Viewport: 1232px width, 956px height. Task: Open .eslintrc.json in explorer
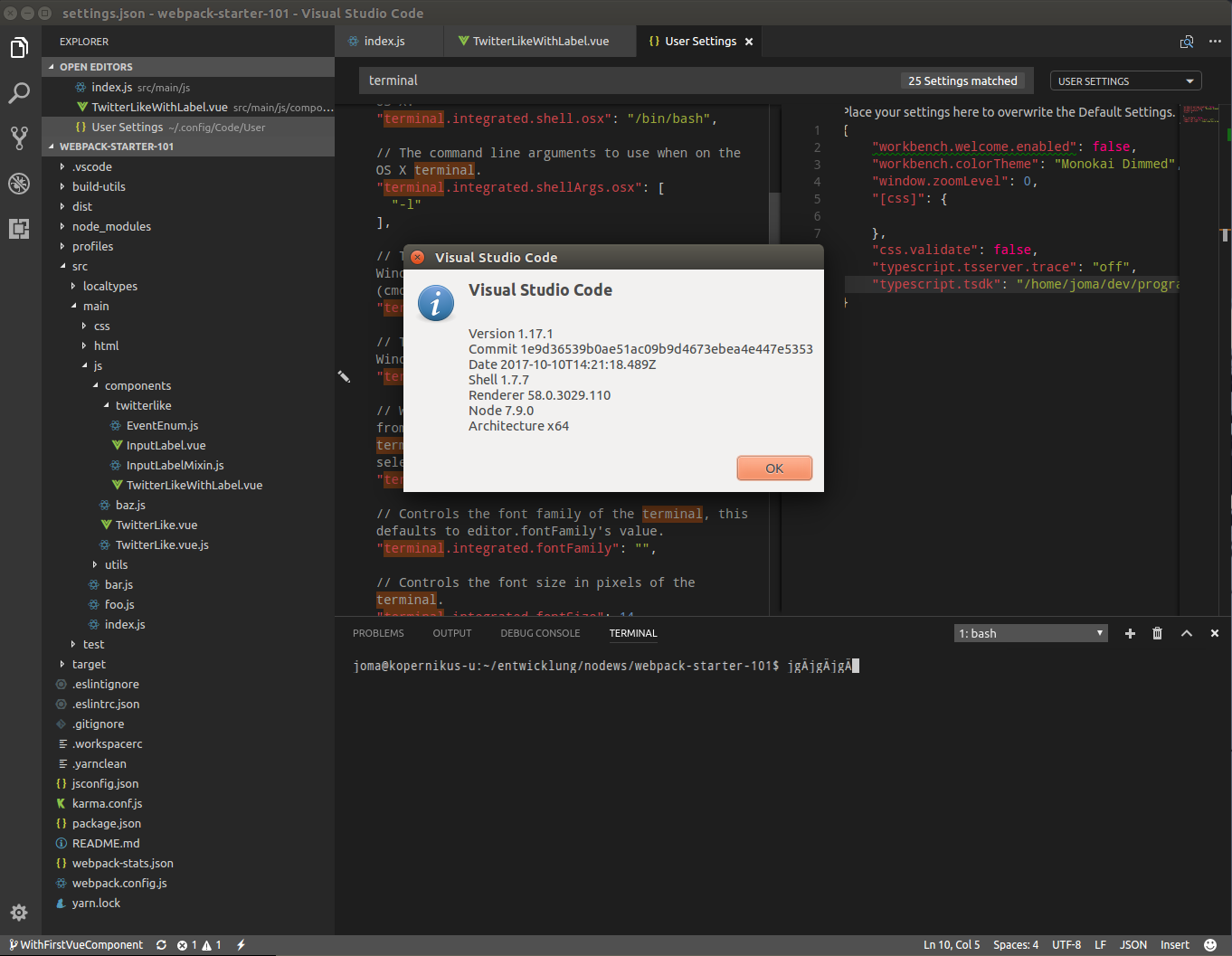point(188,704)
